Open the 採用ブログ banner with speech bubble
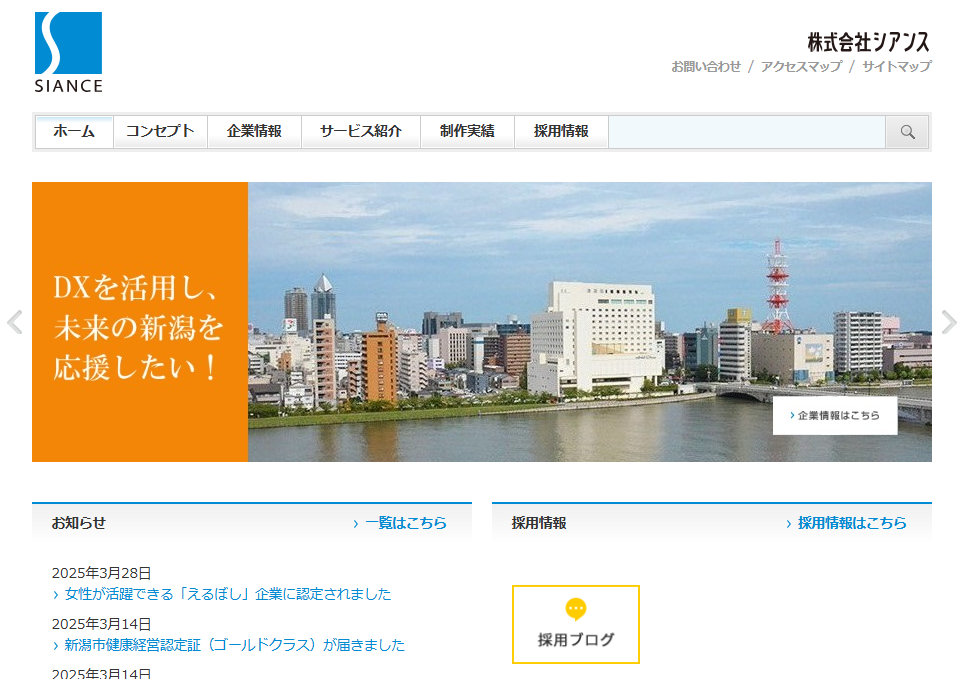 click(575, 625)
